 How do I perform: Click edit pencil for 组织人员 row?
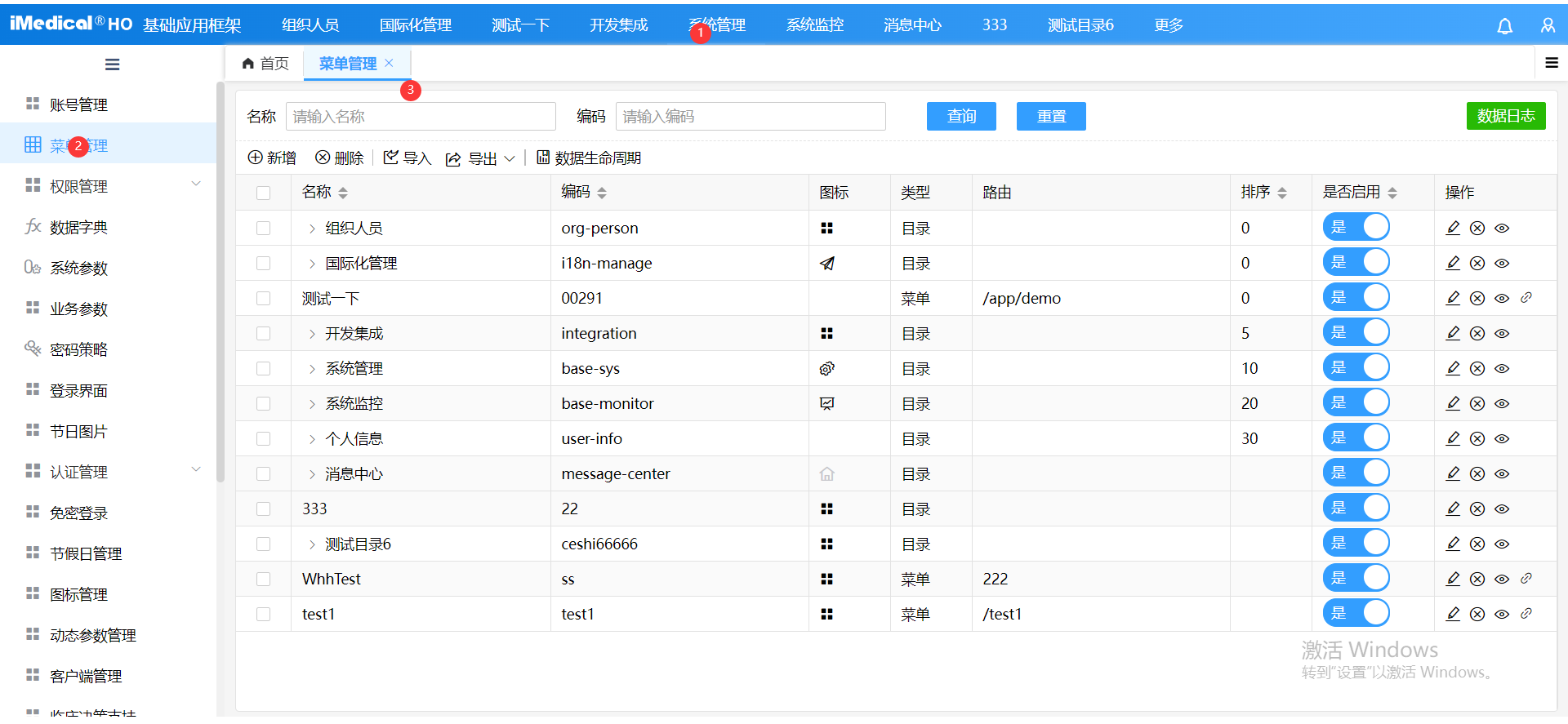coord(1453,229)
